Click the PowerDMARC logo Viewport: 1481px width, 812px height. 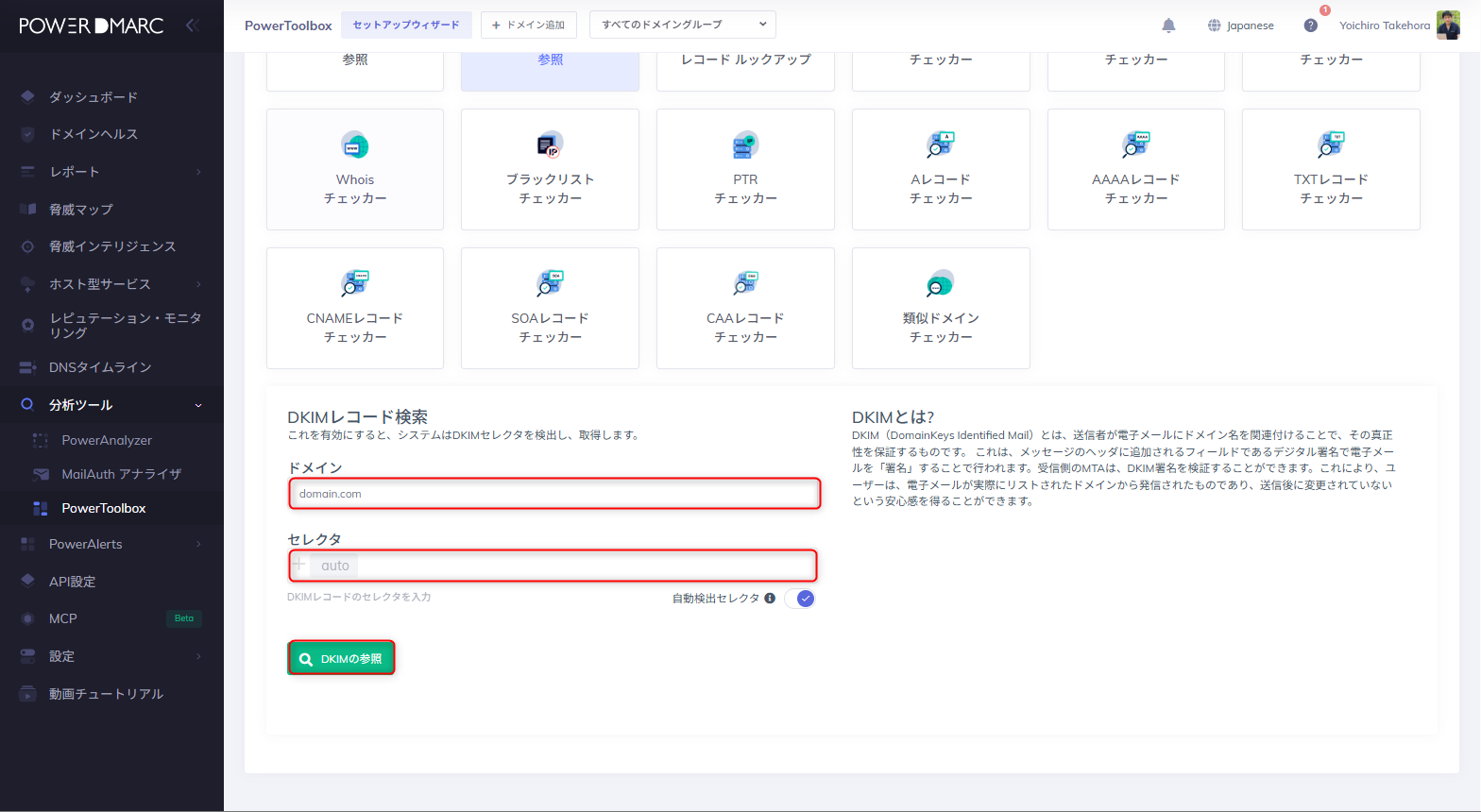tap(92, 25)
